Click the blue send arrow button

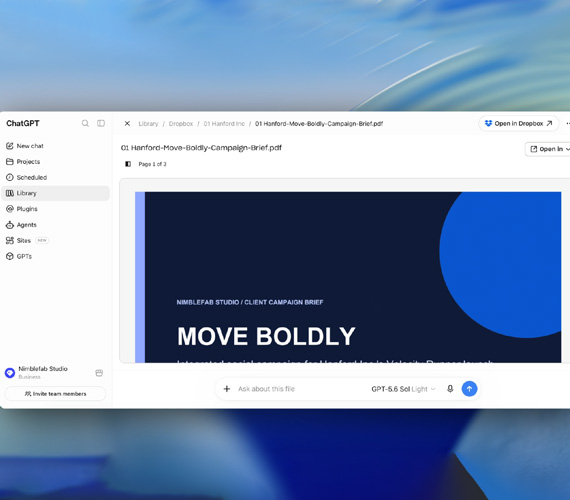(469, 389)
